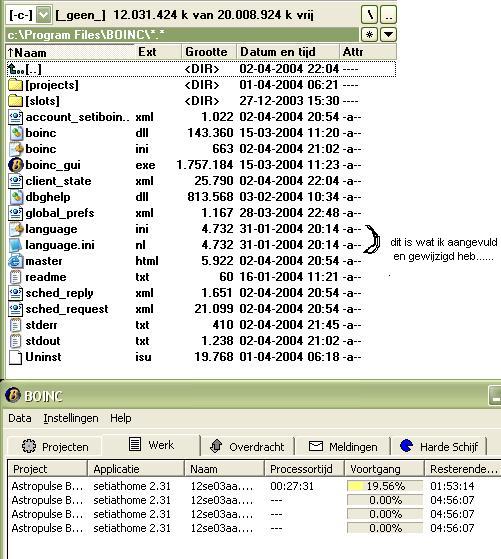The image size is (501, 559).
Task: Click the [_geen_] volume label
Action: (x=81, y=15)
